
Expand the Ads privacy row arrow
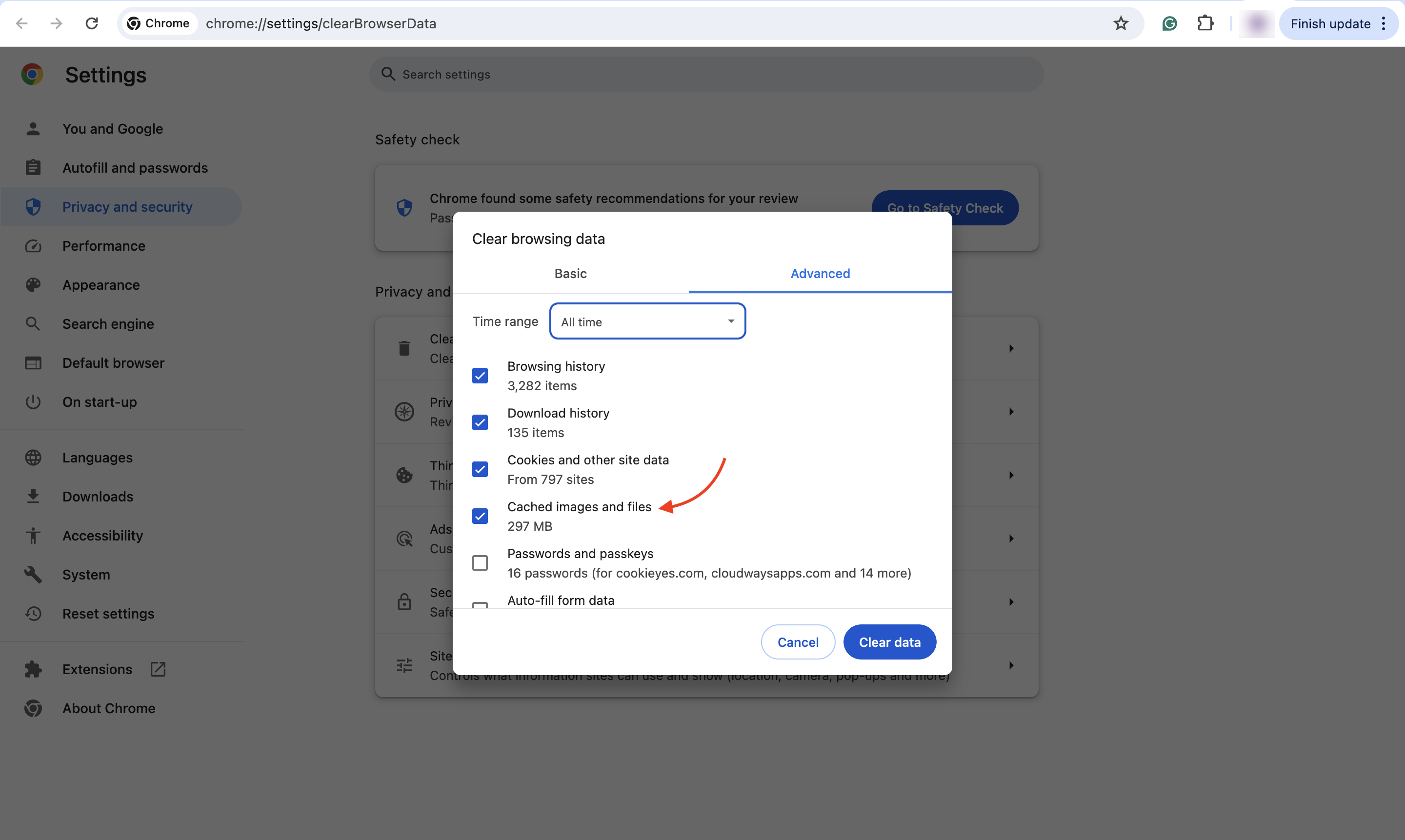pos(1011,539)
